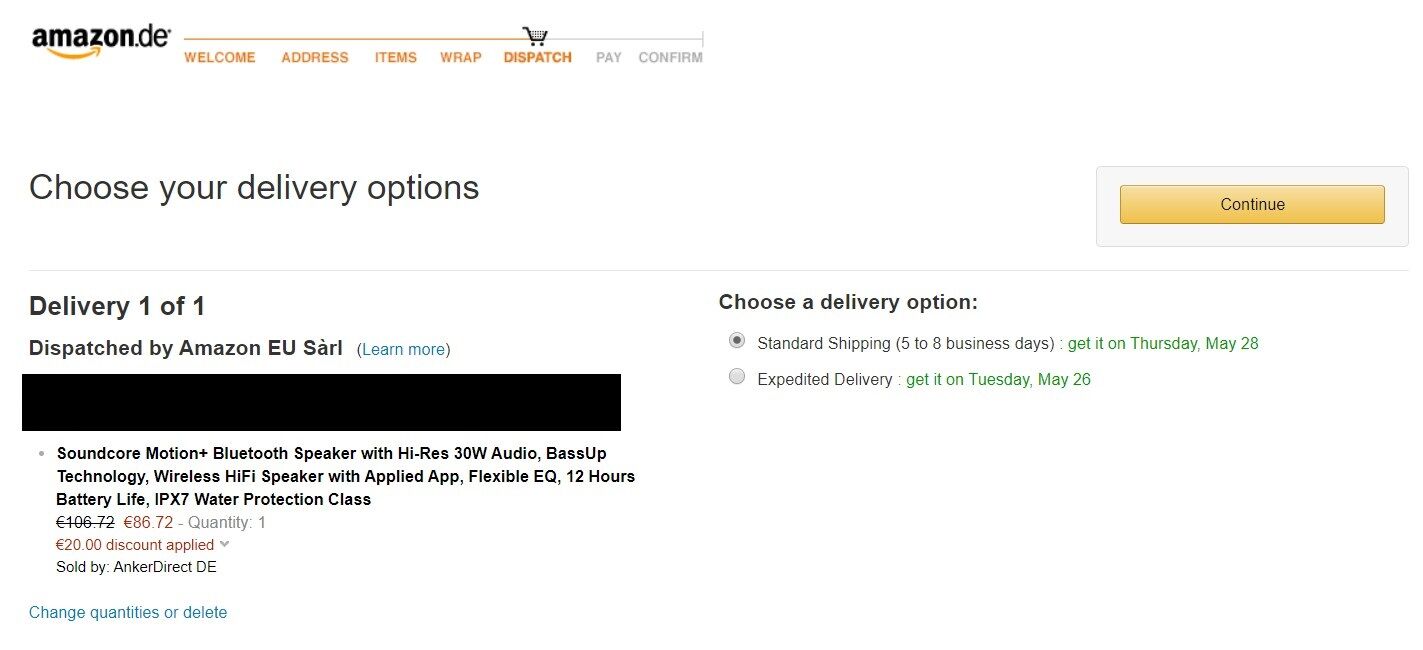Image resolution: width=1423 pixels, height=650 pixels.
Task: Go to the ADDRESS checkout step
Action: (315, 58)
